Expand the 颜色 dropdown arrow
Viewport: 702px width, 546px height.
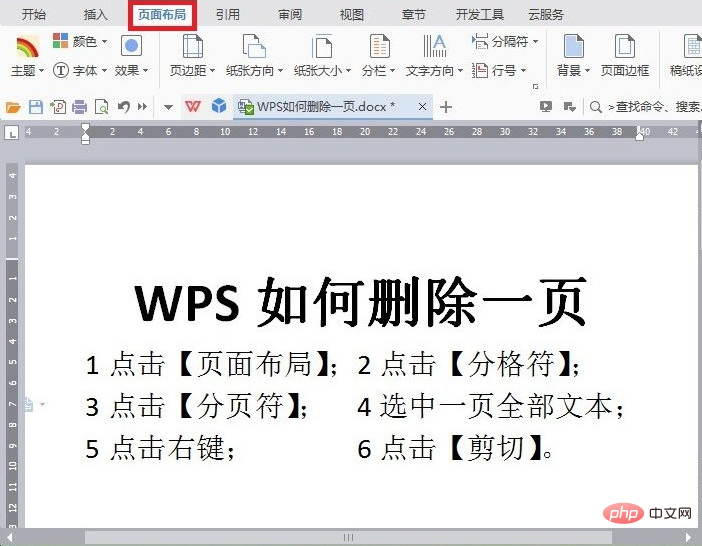(x=104, y=42)
